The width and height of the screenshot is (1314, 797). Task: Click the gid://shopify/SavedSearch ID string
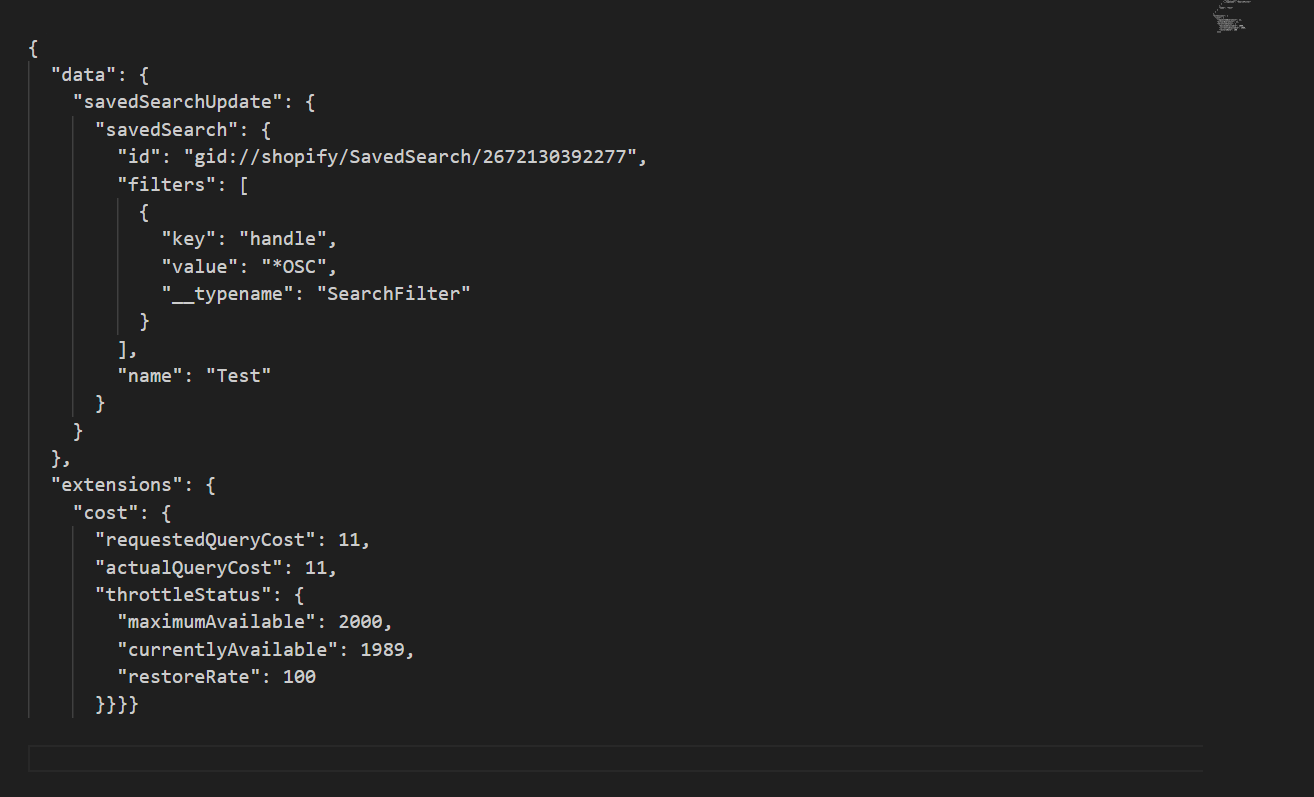point(410,157)
